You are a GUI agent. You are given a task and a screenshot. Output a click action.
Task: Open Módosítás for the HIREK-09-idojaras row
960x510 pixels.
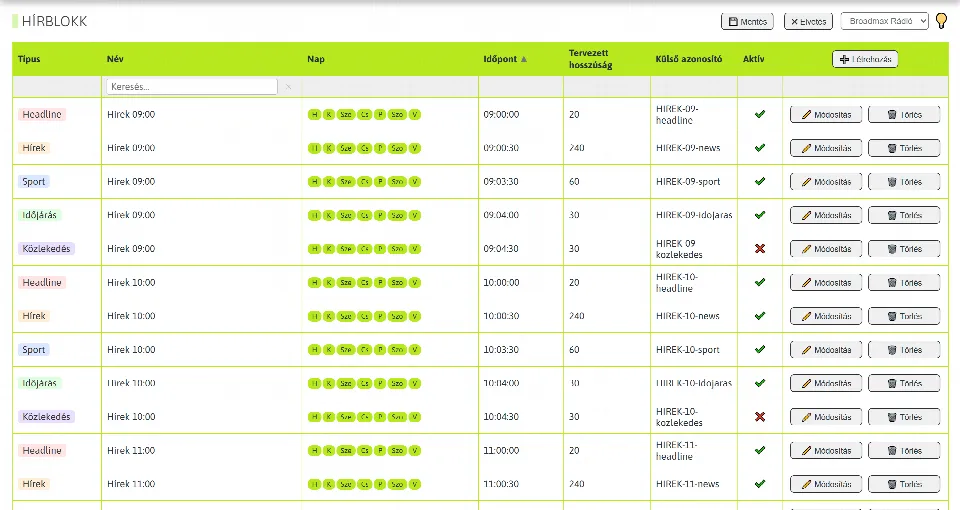826,216
